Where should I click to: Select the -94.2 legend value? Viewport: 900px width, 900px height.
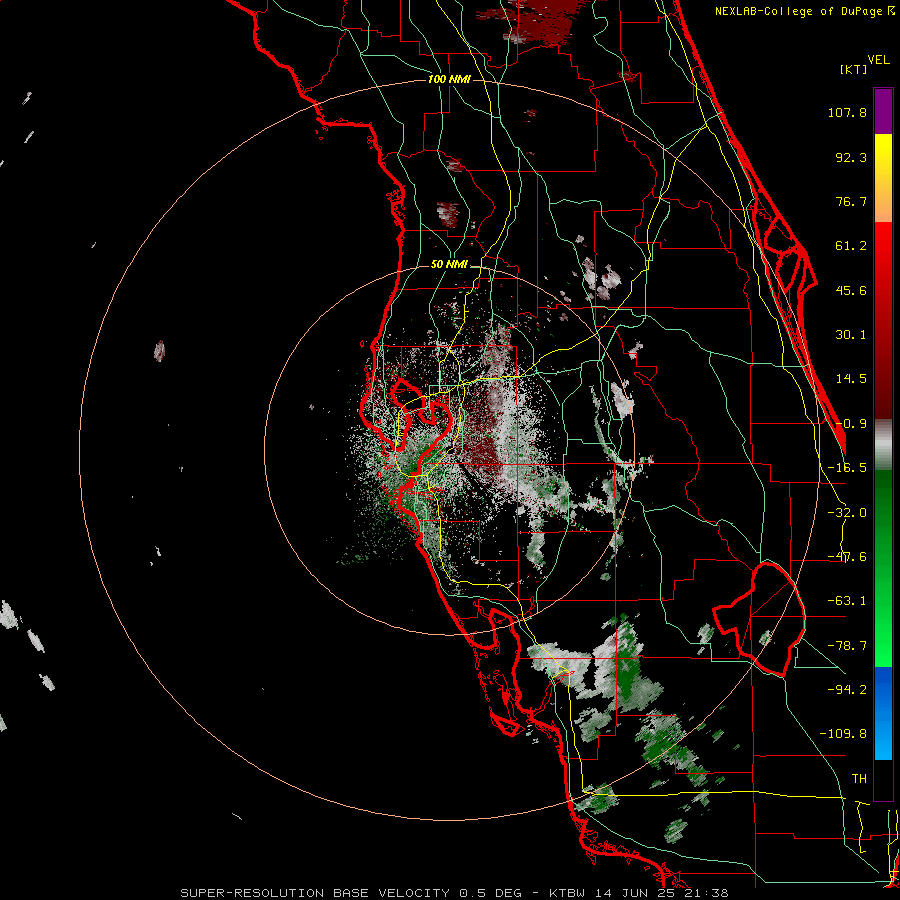847,689
